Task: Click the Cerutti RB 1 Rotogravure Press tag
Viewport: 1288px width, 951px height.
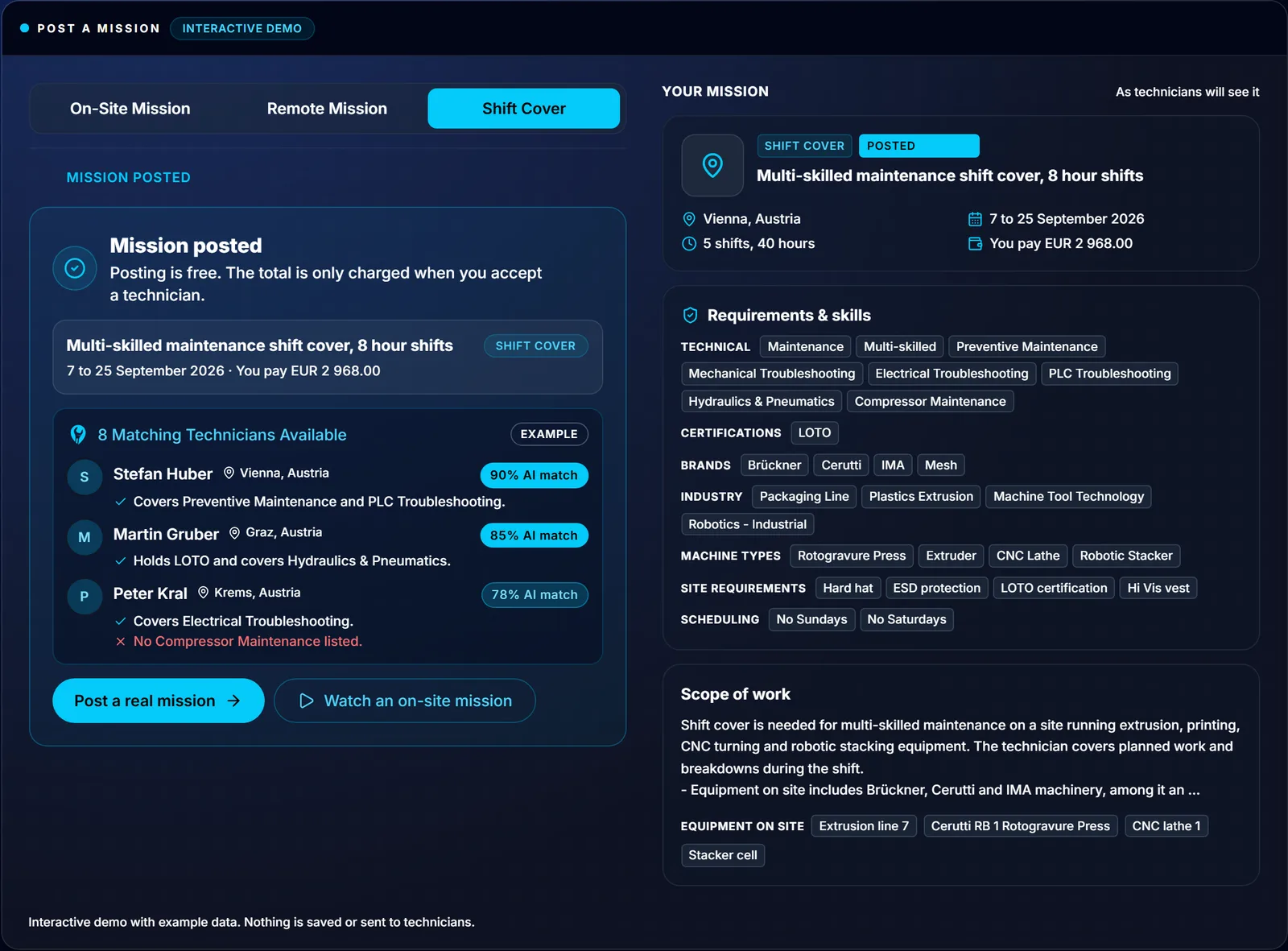Action: 1020,826
